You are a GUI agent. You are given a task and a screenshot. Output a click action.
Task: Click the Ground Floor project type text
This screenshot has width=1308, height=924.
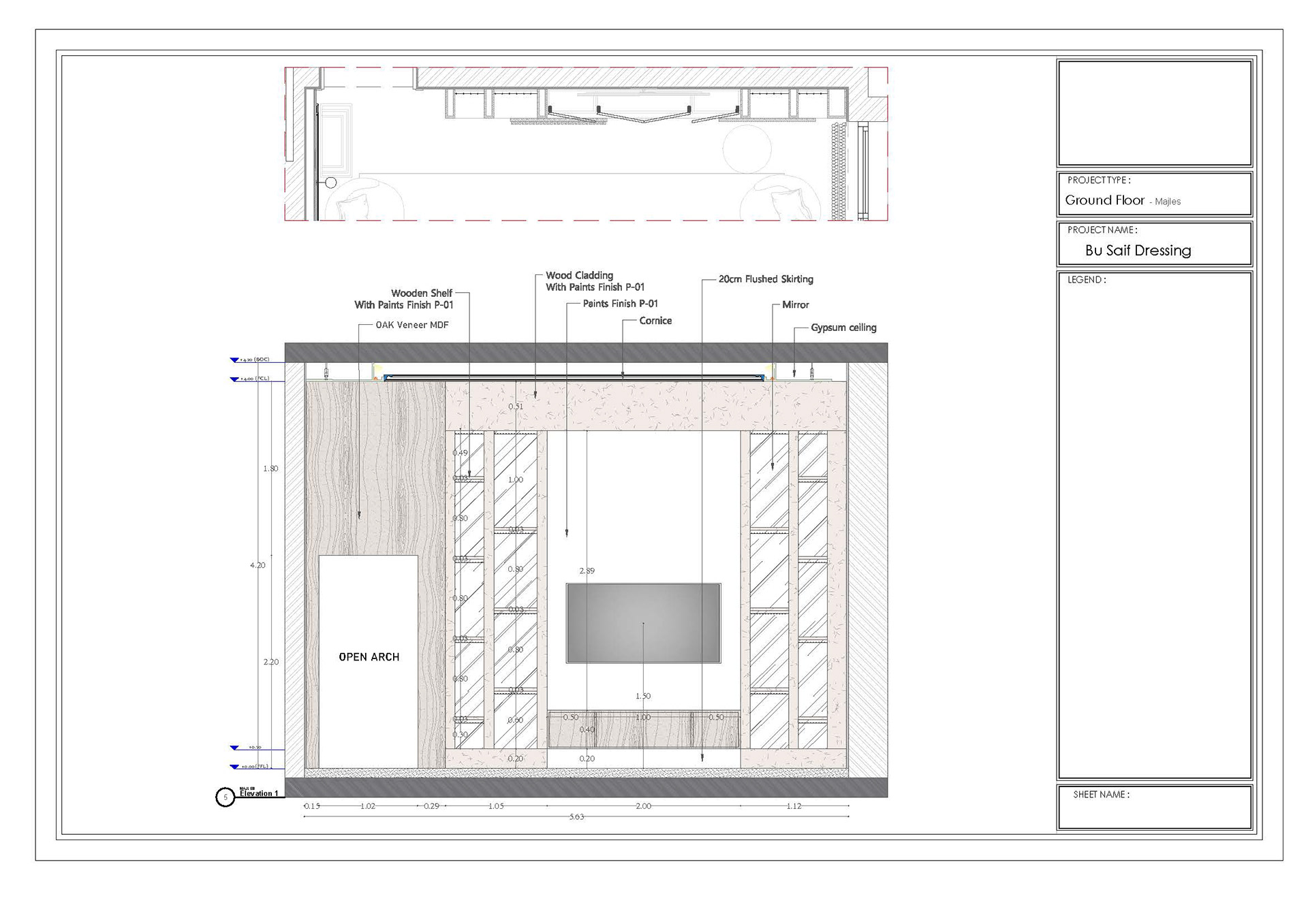(1104, 200)
